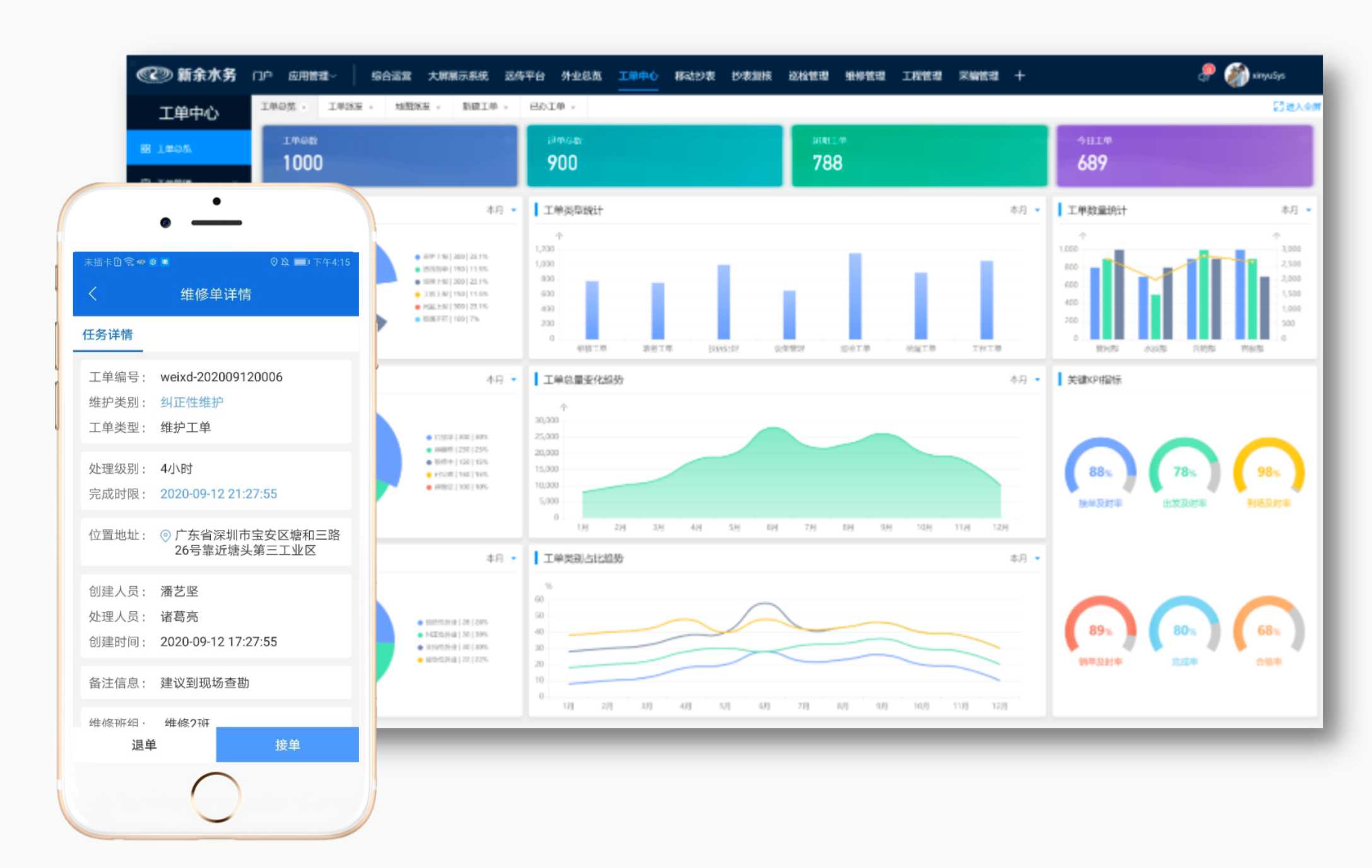Screen dimensions: 1372x868
Task: Click the grid icon in the 工单总览 sidebar item
Action: coord(146,149)
